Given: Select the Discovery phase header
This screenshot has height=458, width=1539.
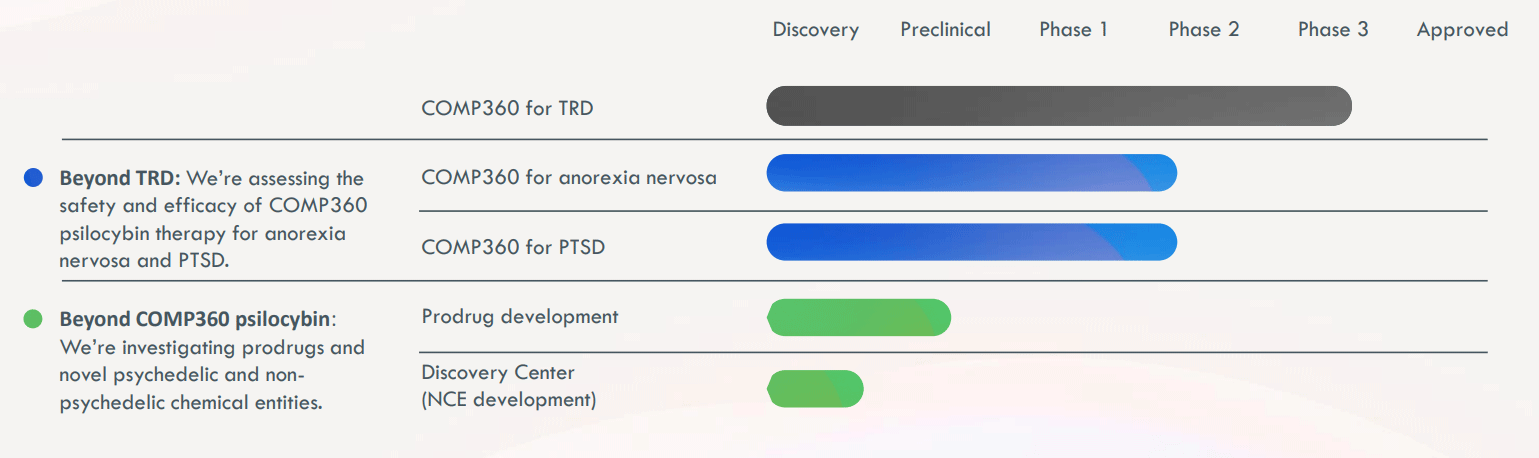Looking at the screenshot, I should 815,30.
